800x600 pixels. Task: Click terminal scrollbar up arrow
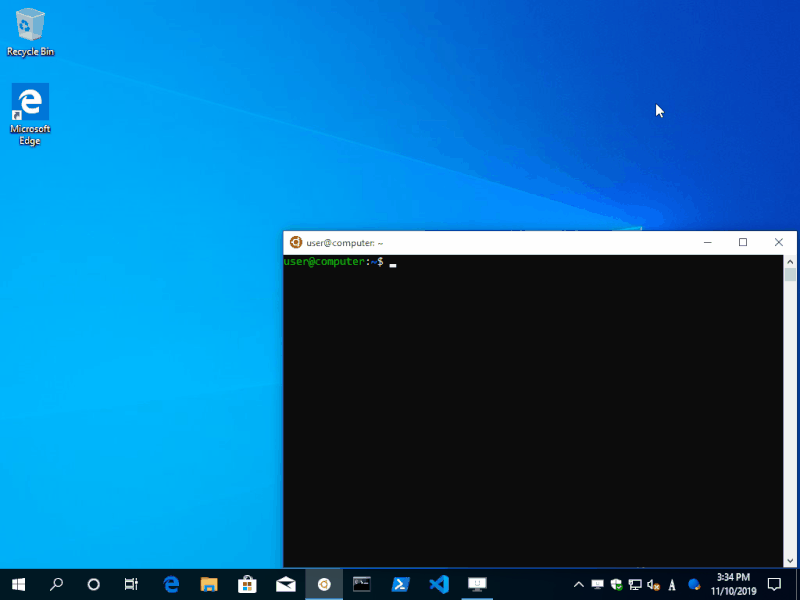(x=790, y=262)
